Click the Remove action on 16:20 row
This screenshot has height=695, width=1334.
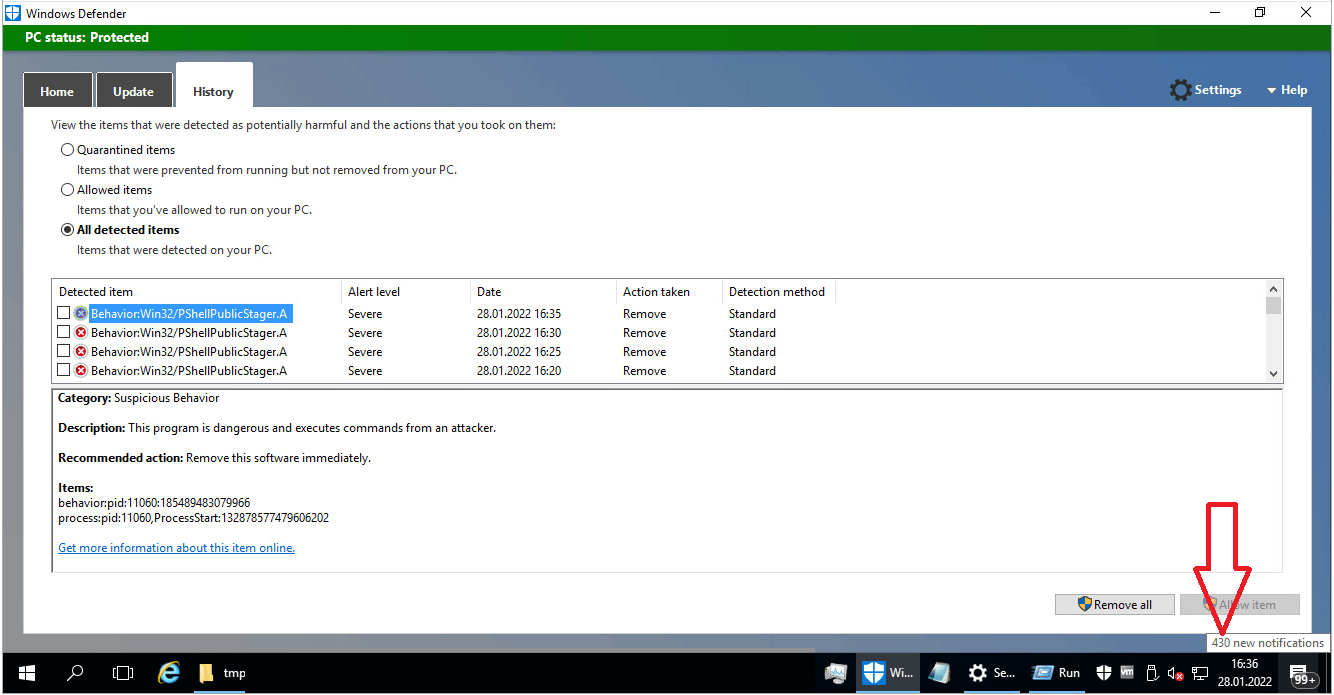644,371
